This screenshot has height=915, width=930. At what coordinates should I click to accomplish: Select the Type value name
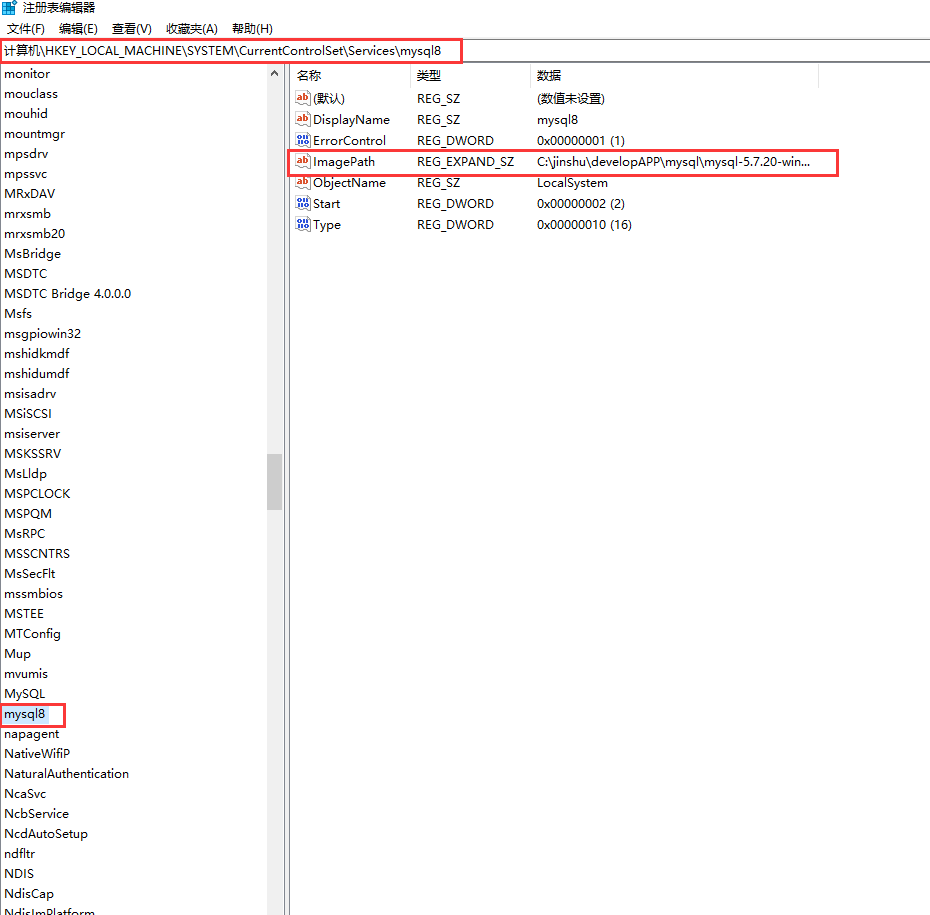(327, 225)
